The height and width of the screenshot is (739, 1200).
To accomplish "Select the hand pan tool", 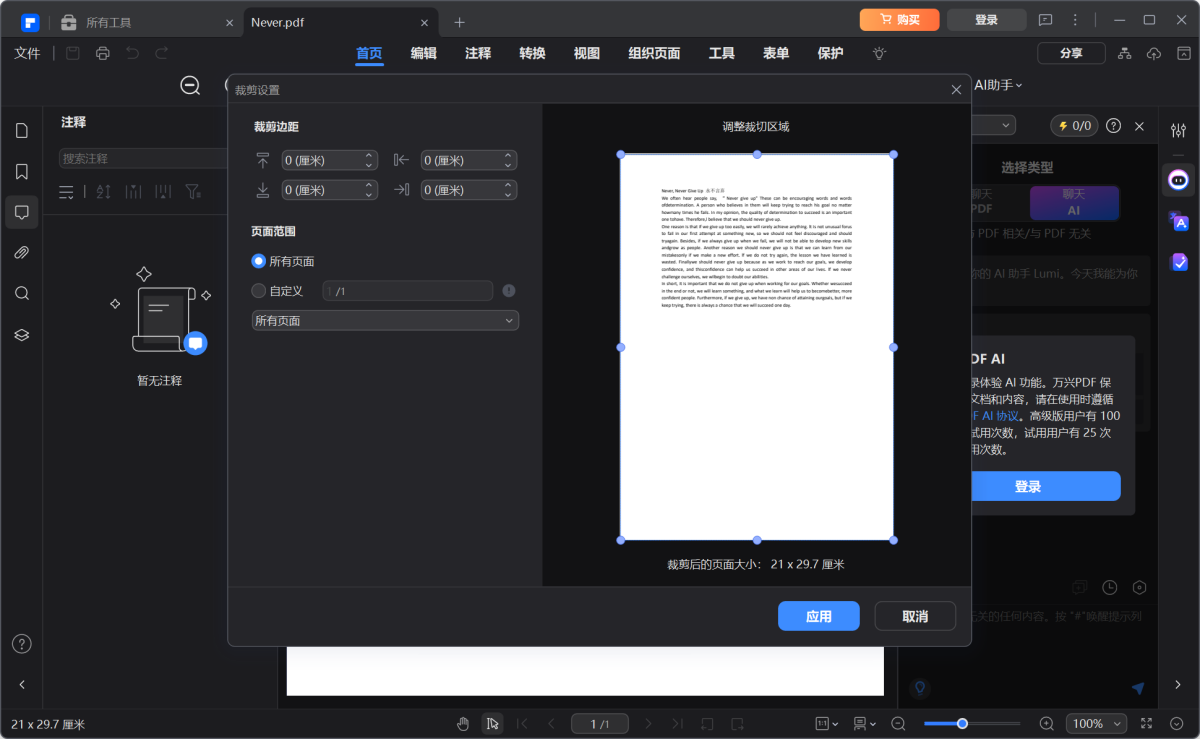I will [462, 722].
